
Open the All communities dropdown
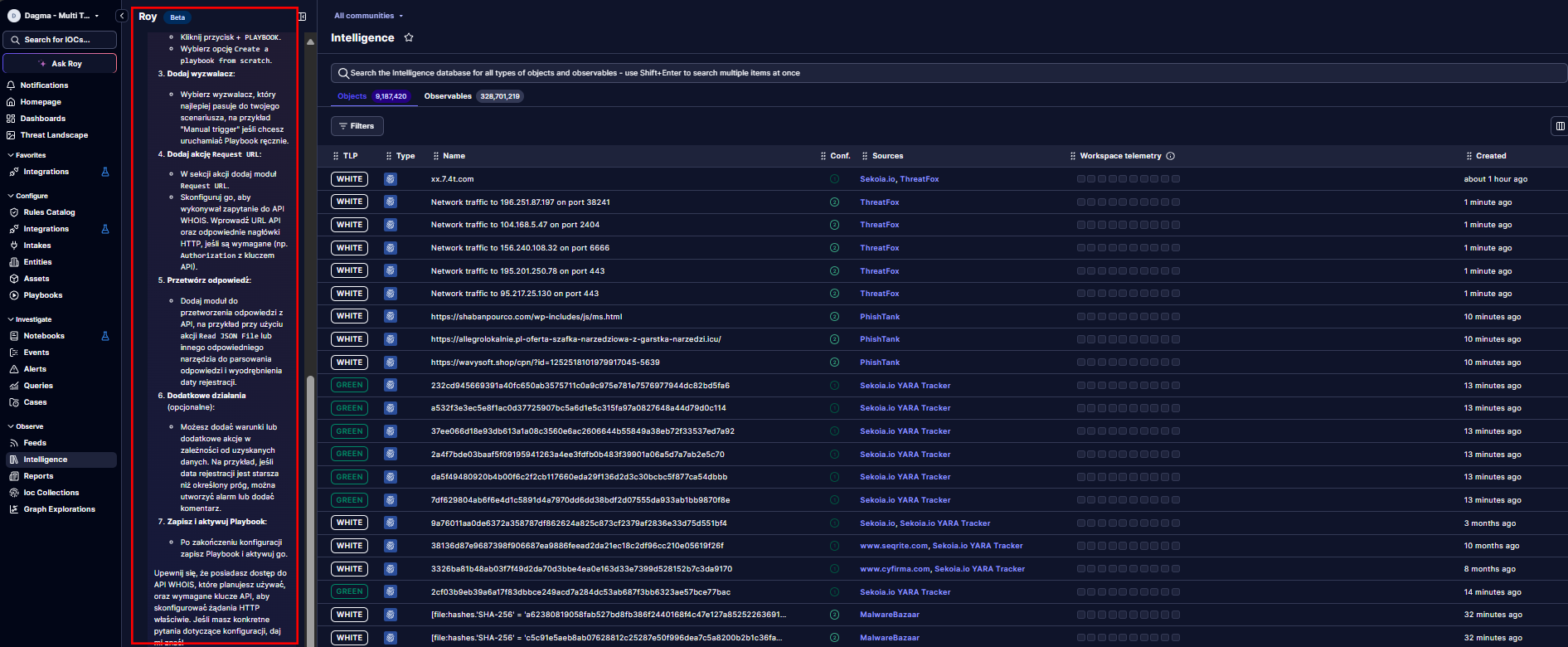tap(368, 16)
